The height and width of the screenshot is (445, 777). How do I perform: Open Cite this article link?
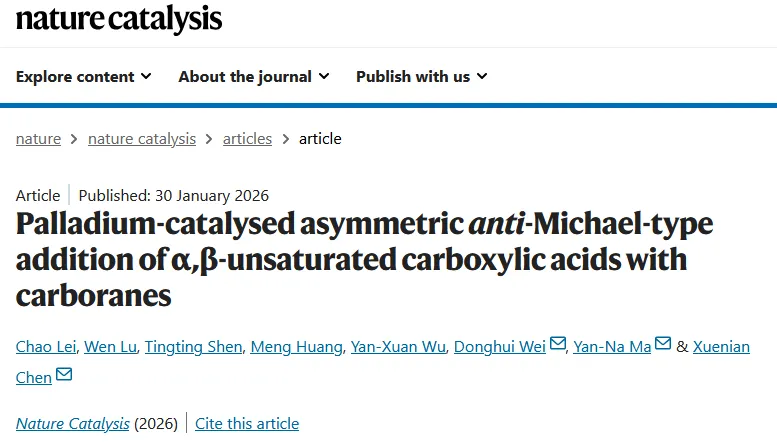pyautogui.click(x=247, y=424)
